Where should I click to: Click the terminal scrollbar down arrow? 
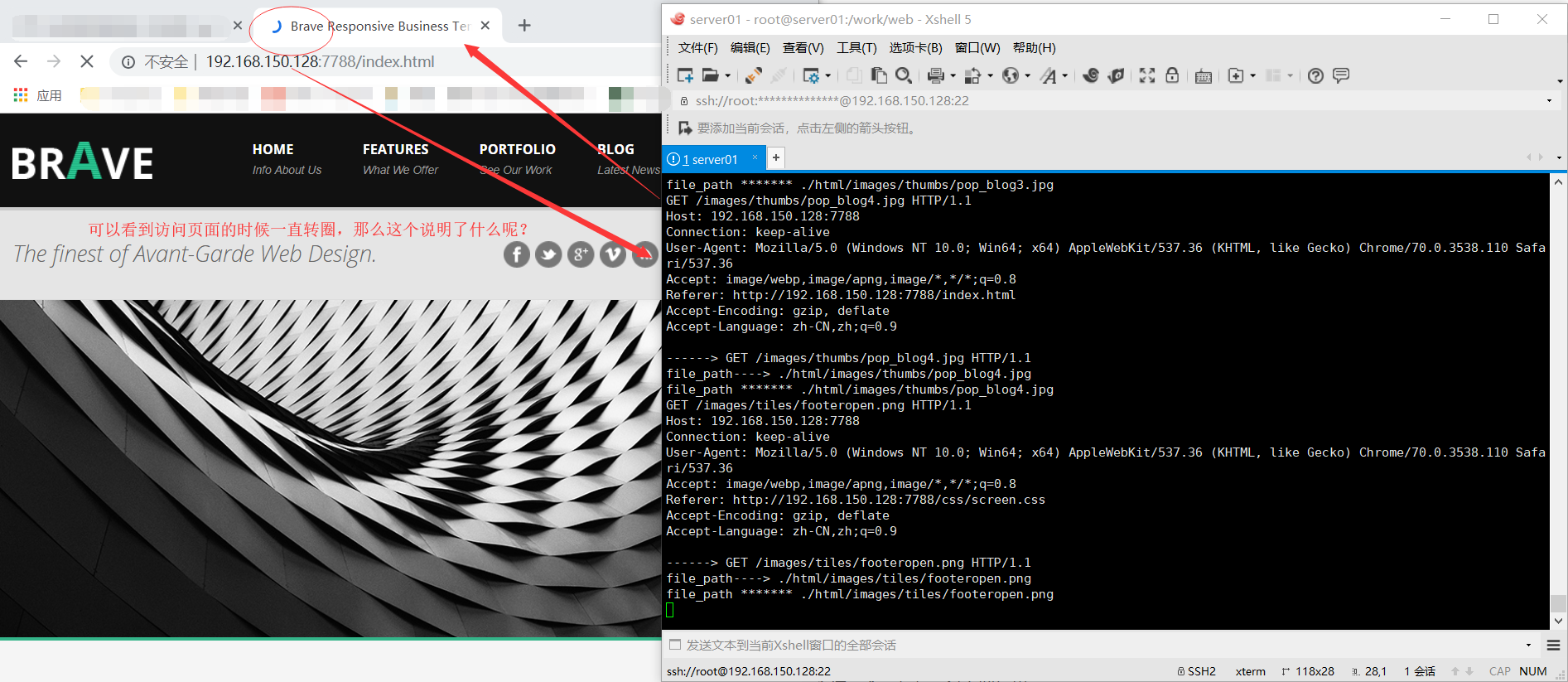point(1558,621)
